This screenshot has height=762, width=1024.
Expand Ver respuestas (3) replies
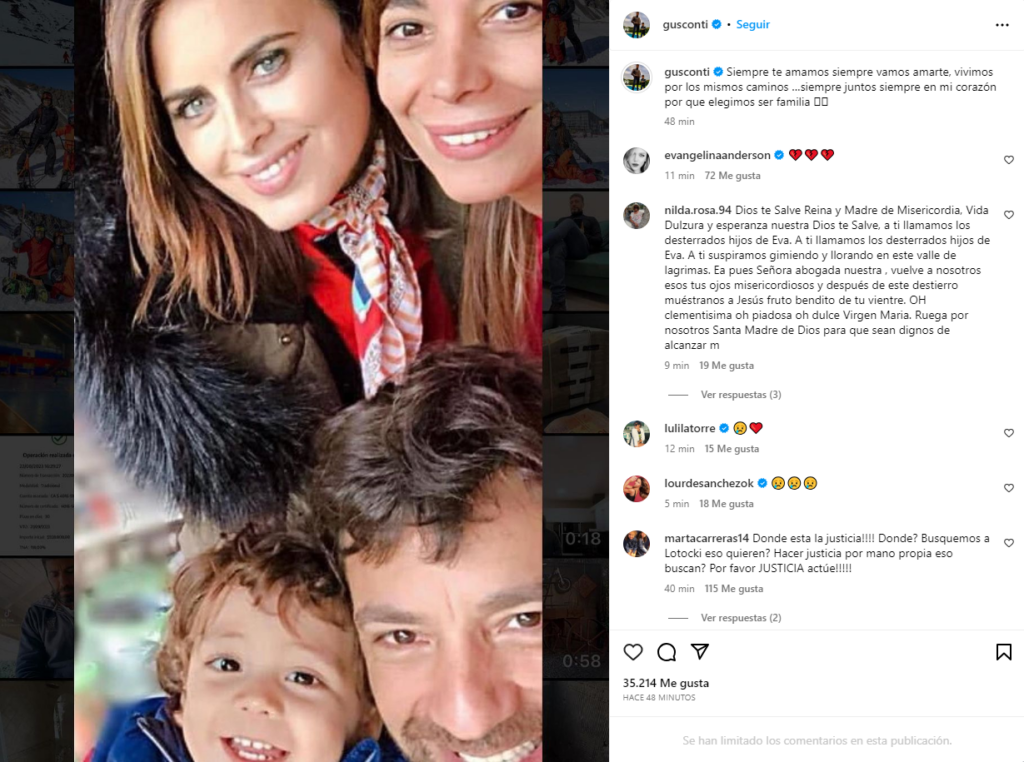pyautogui.click(x=741, y=394)
